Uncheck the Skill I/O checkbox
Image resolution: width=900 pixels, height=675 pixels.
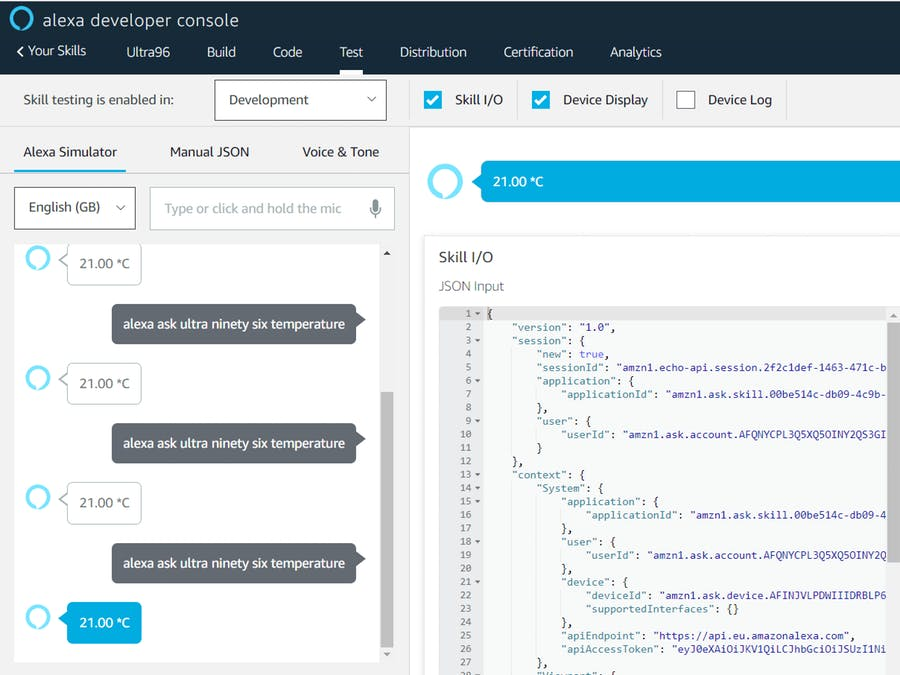[433, 100]
